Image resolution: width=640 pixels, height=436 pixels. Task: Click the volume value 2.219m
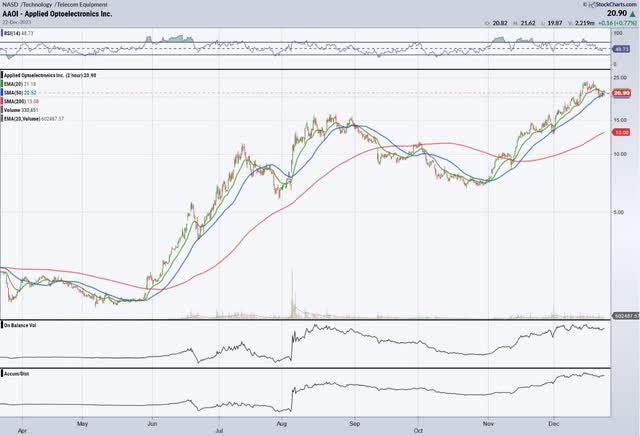click(x=584, y=23)
